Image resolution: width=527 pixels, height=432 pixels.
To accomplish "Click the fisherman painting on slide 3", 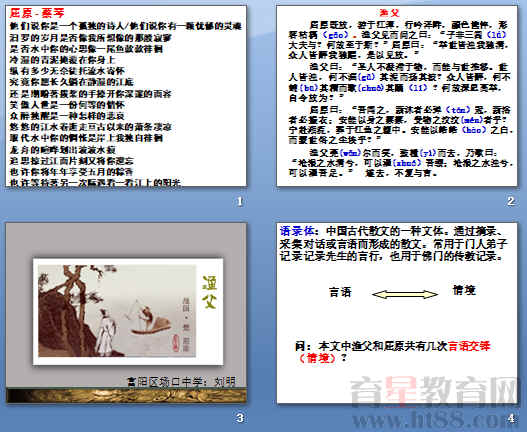I will click(x=117, y=311).
